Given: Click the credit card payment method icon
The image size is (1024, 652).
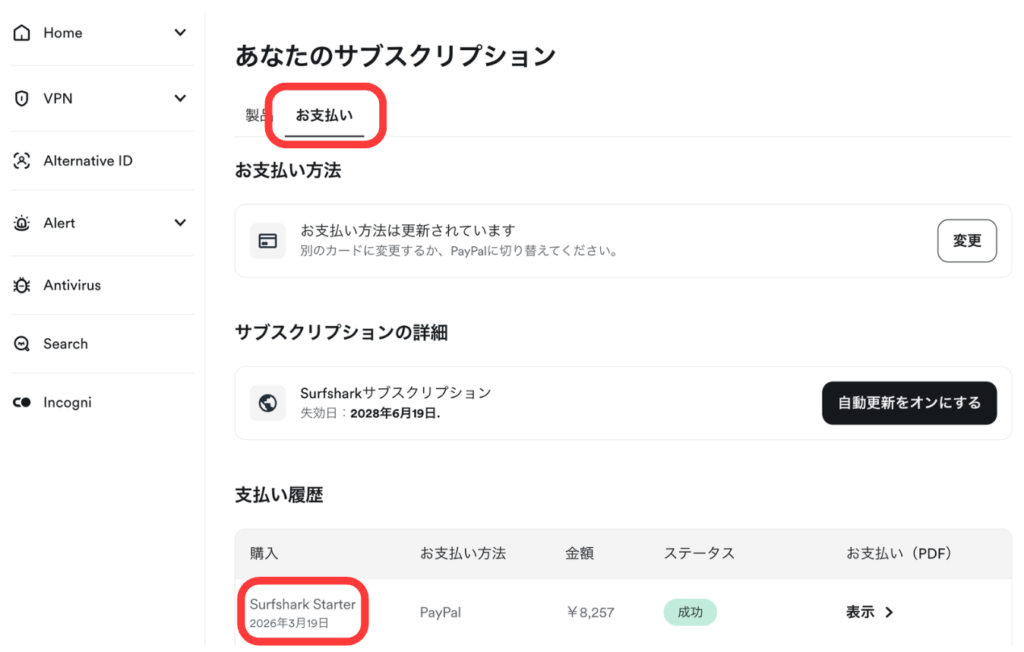Looking at the screenshot, I should (x=267, y=241).
